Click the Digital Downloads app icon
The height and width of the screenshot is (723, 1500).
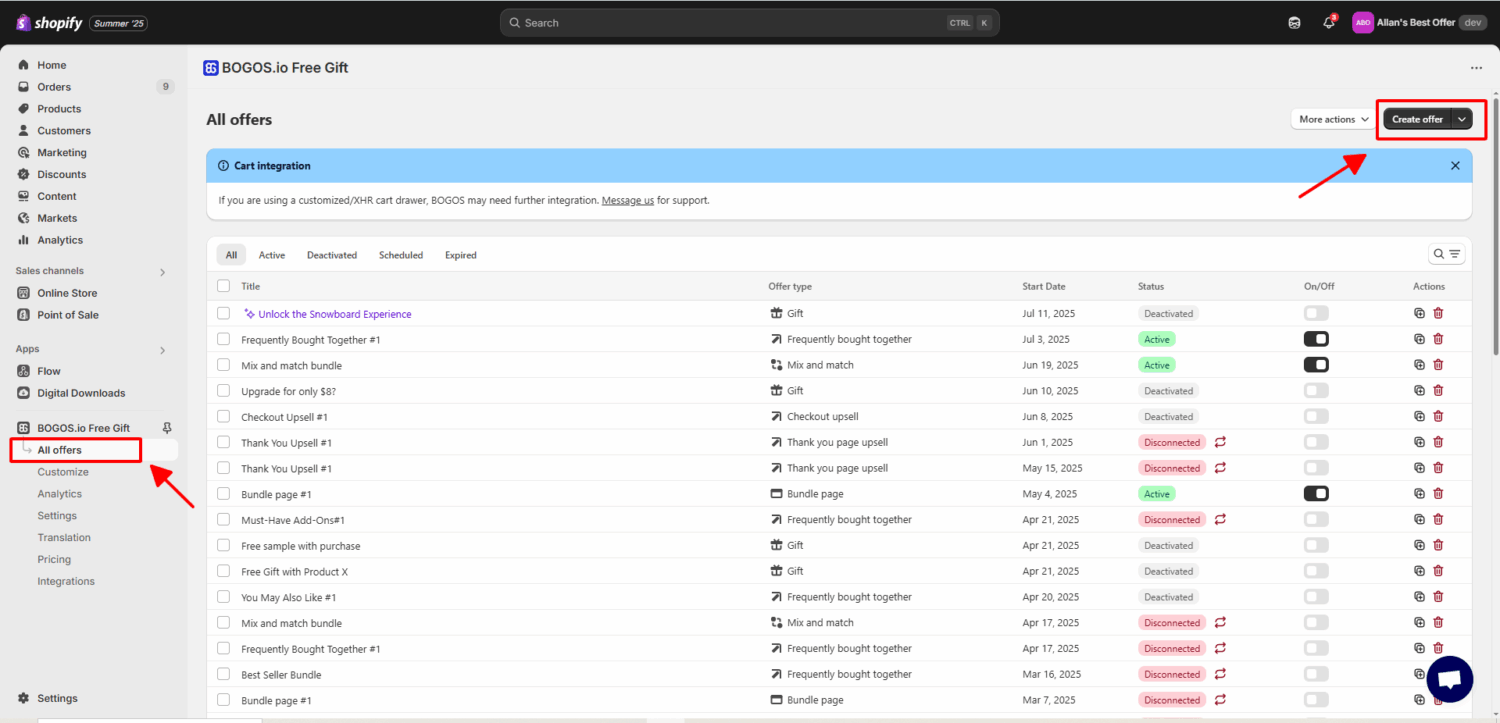point(24,393)
